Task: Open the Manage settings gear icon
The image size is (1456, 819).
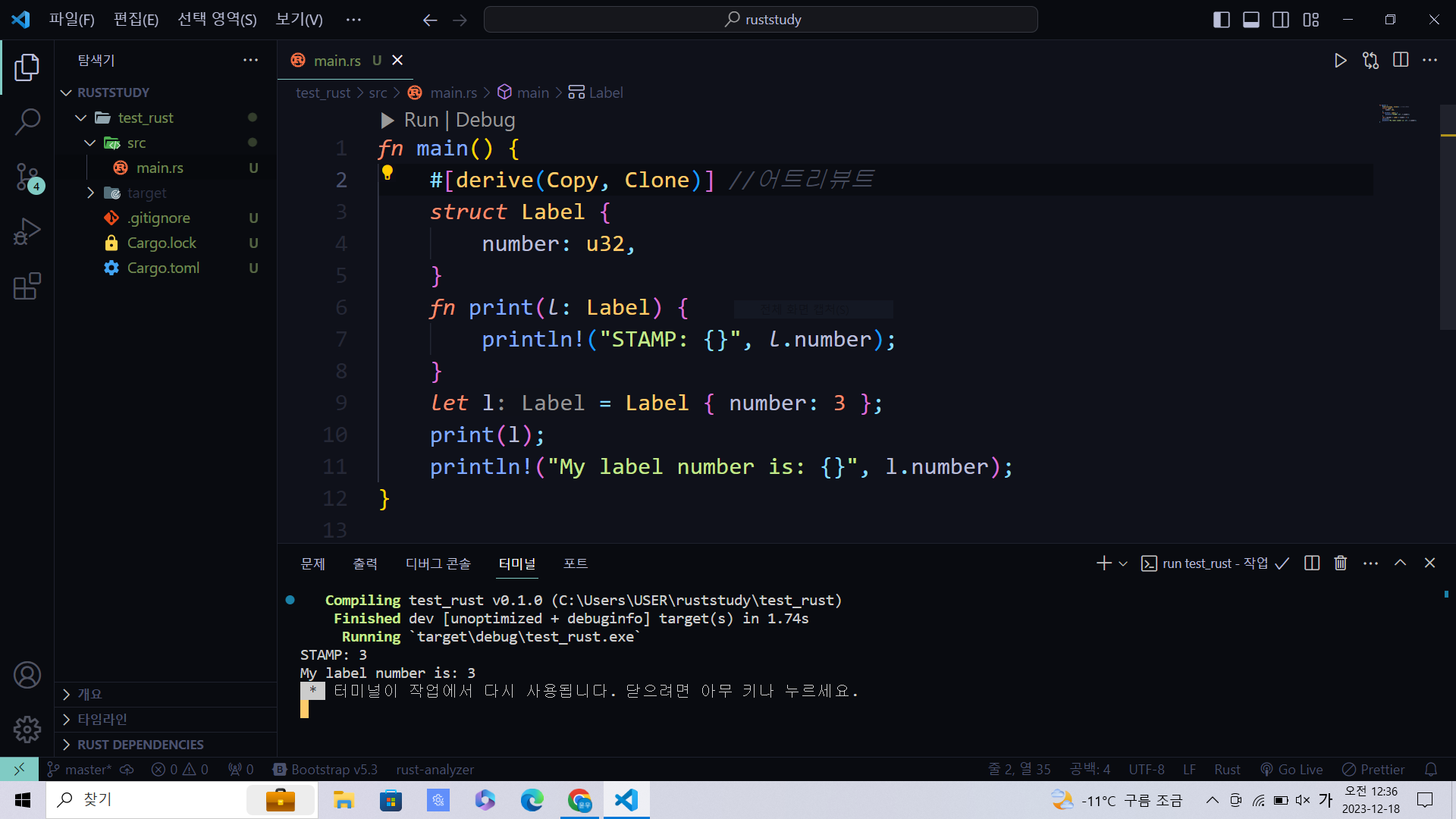Action: (x=27, y=730)
